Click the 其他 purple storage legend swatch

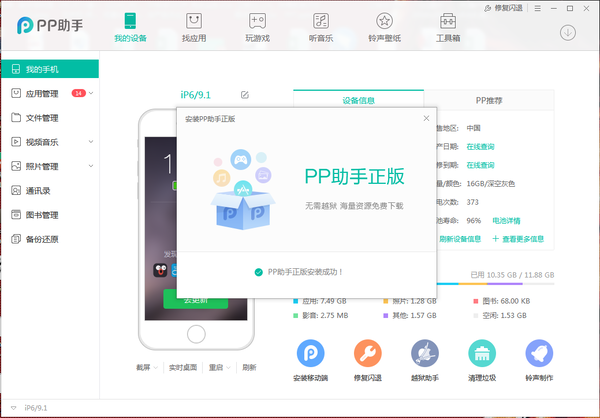click(386, 316)
